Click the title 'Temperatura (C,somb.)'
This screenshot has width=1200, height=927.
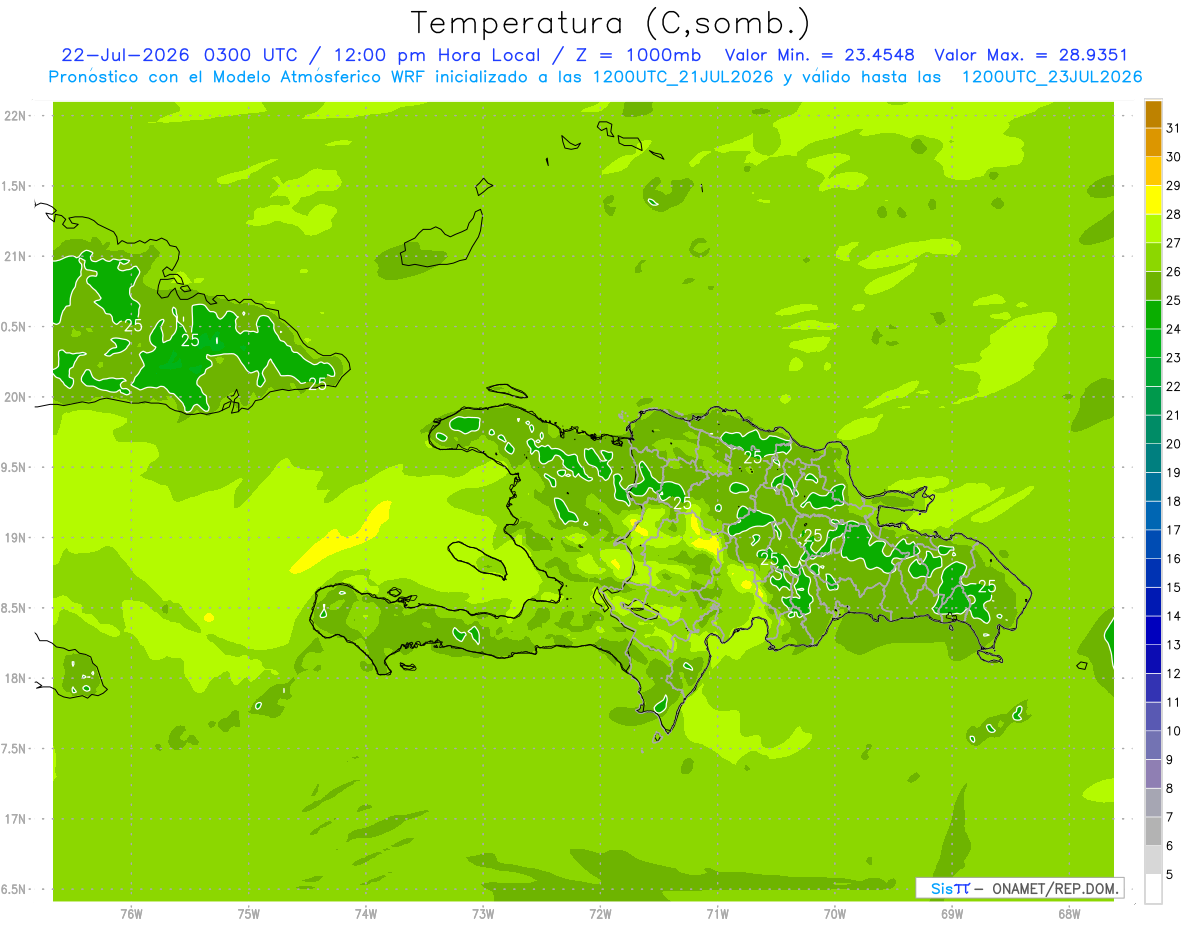pos(610,23)
